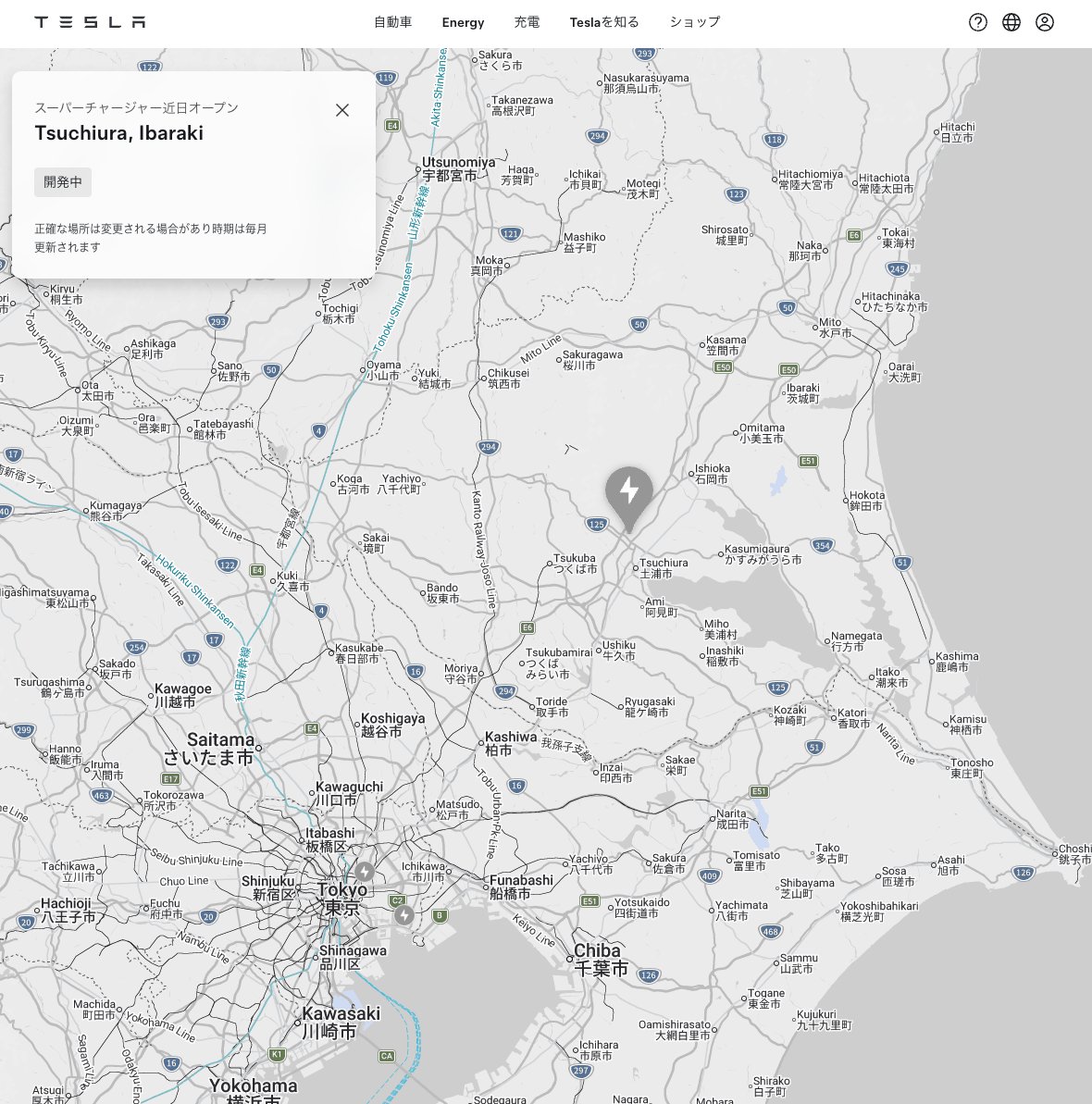Open the 自動車 menu
This screenshot has width=1092, height=1104.
pos(393,22)
